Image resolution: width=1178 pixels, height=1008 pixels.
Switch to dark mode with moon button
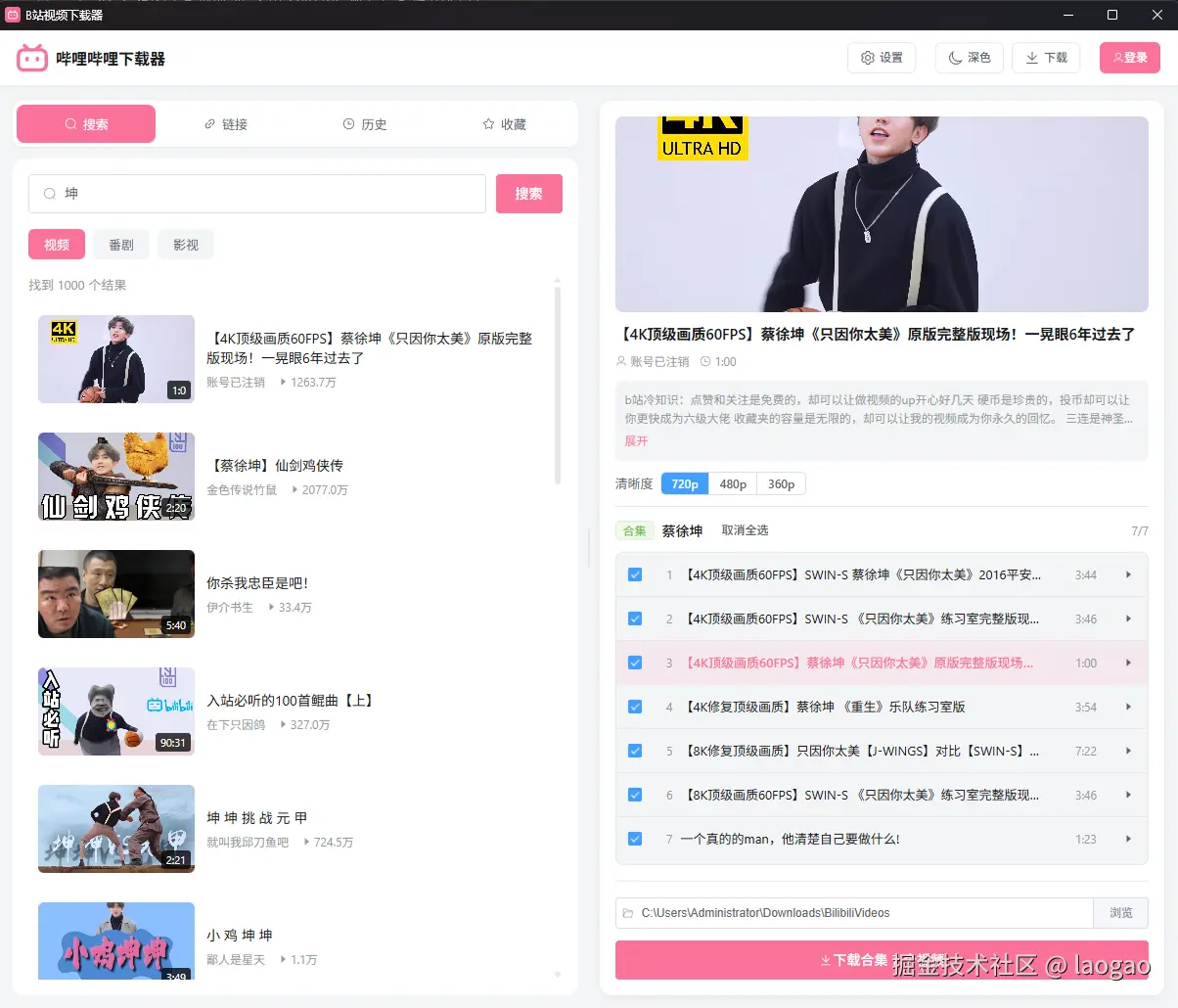pos(969,58)
